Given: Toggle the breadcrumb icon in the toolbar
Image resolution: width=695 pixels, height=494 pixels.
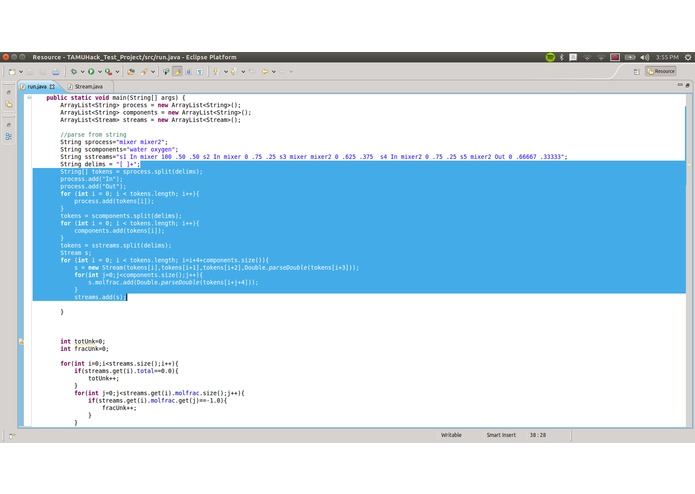Looking at the screenshot, I should click(x=166, y=71).
